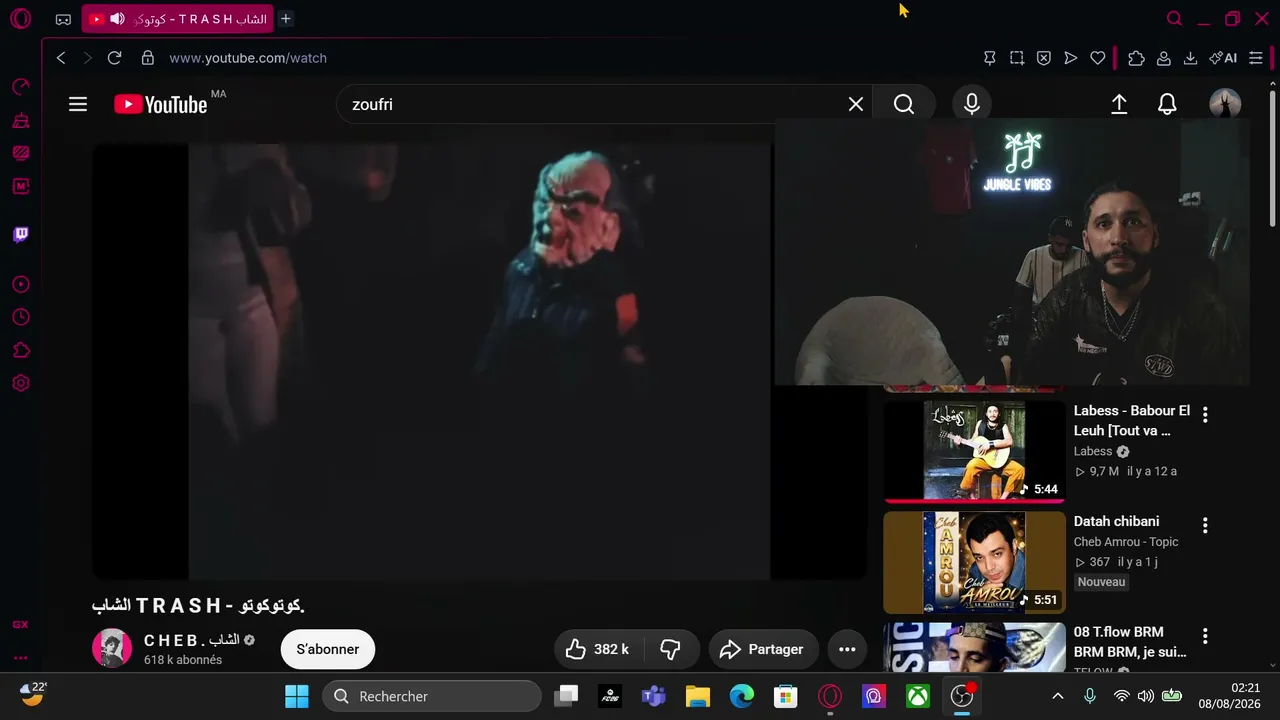Open the striped square sidebar icon
Image resolution: width=1280 pixels, height=720 pixels.
20,153
